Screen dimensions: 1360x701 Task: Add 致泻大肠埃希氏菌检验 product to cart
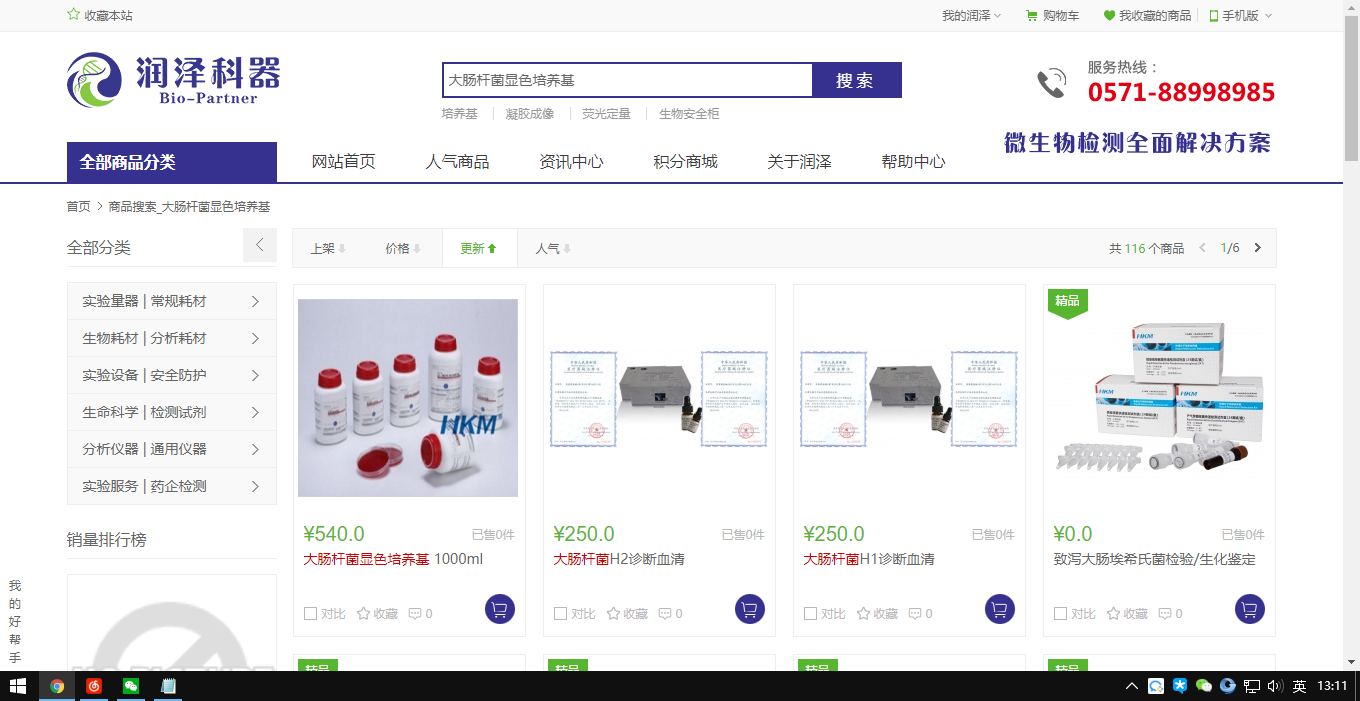(x=1250, y=608)
